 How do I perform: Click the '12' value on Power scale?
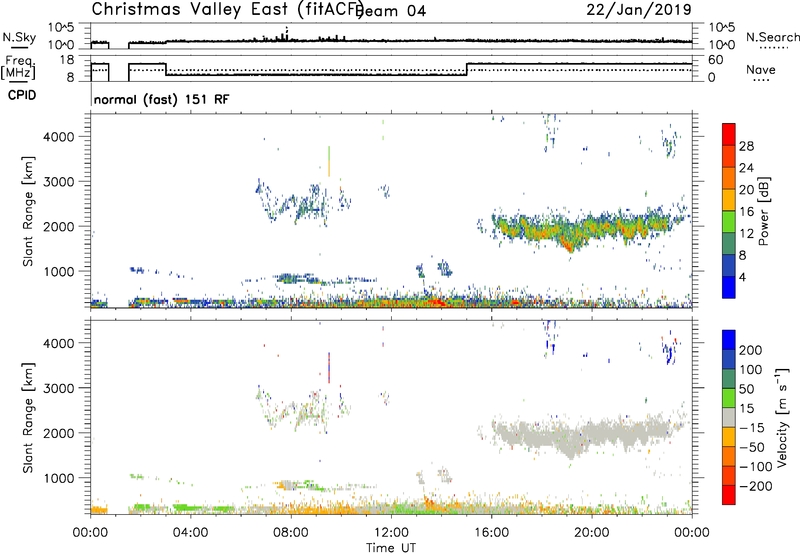click(746, 234)
